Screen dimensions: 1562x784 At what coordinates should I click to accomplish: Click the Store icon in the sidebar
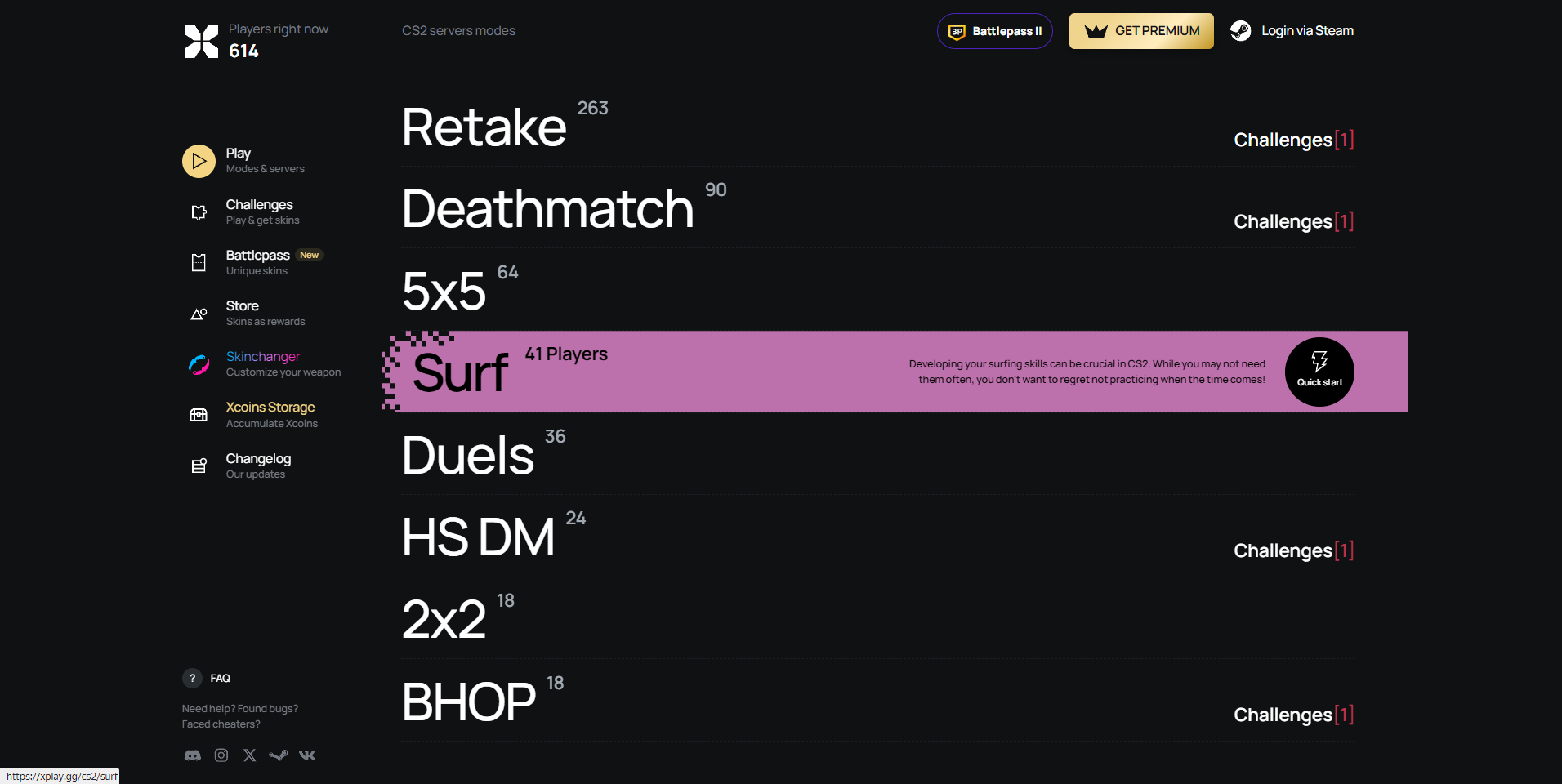pos(199,314)
